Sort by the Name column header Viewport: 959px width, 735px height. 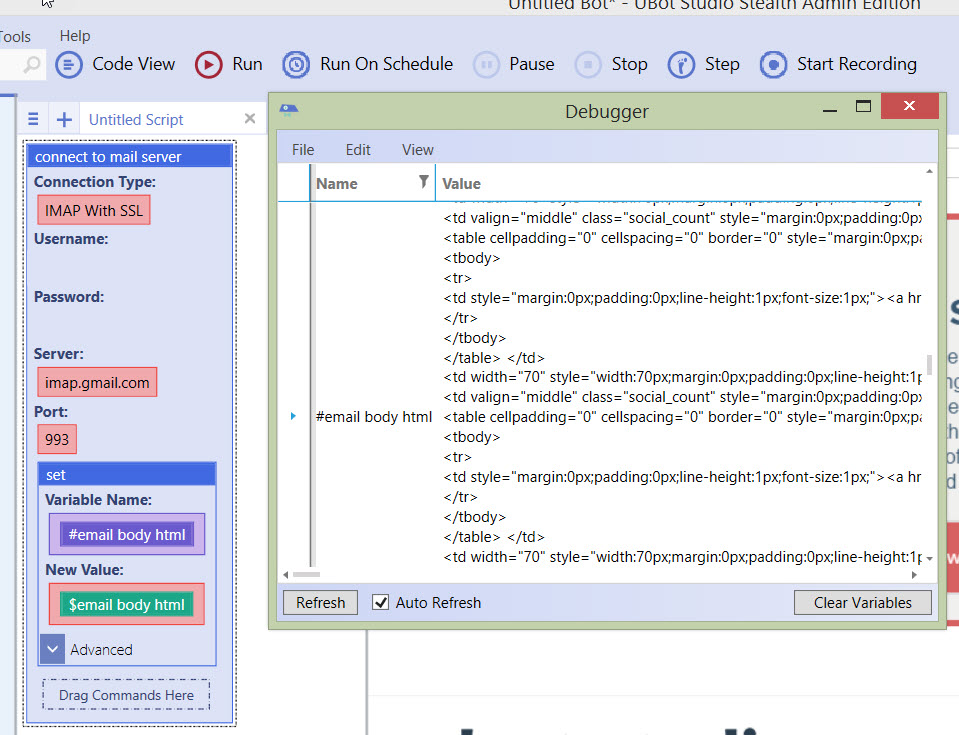[x=337, y=183]
